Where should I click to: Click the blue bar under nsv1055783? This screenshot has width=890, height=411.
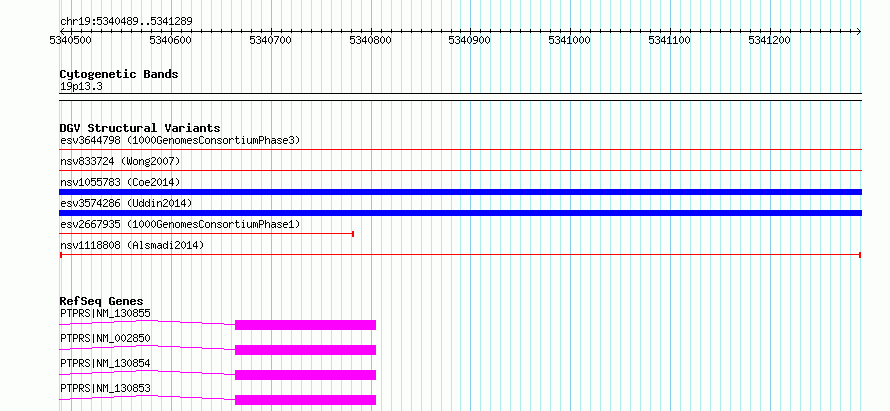pos(460,192)
